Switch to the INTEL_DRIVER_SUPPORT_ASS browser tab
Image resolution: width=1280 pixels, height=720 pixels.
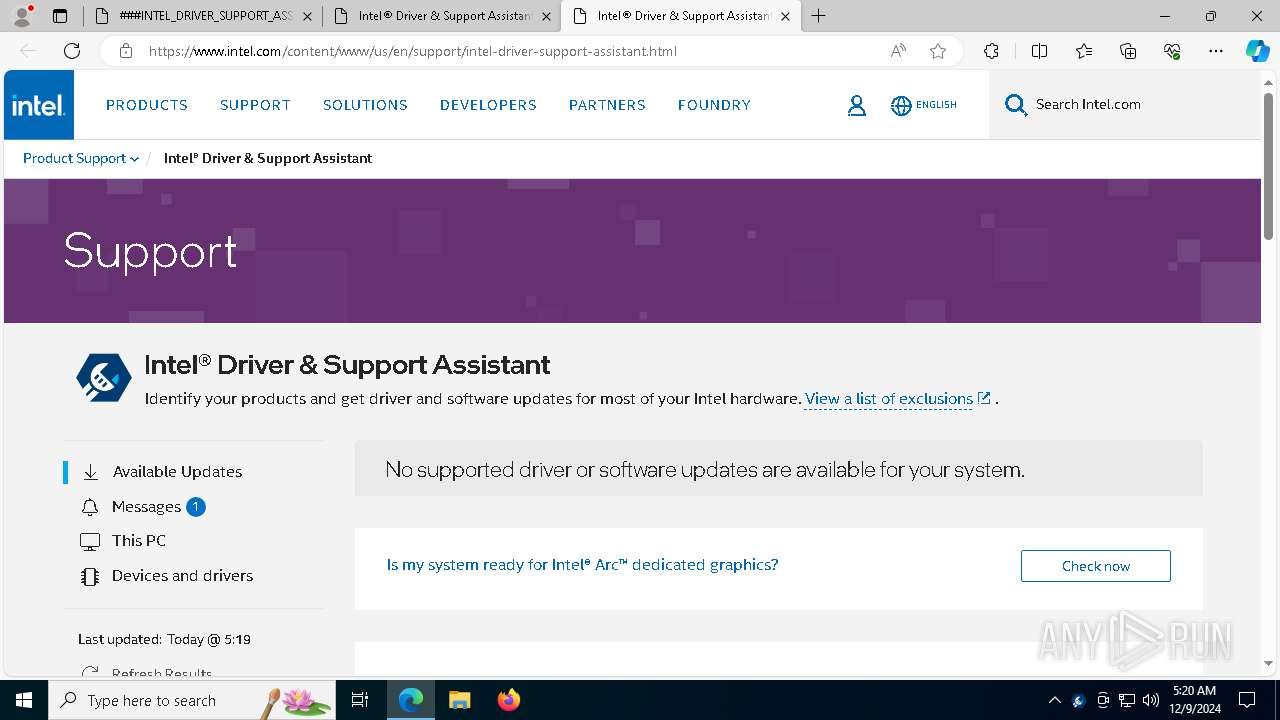[203, 16]
